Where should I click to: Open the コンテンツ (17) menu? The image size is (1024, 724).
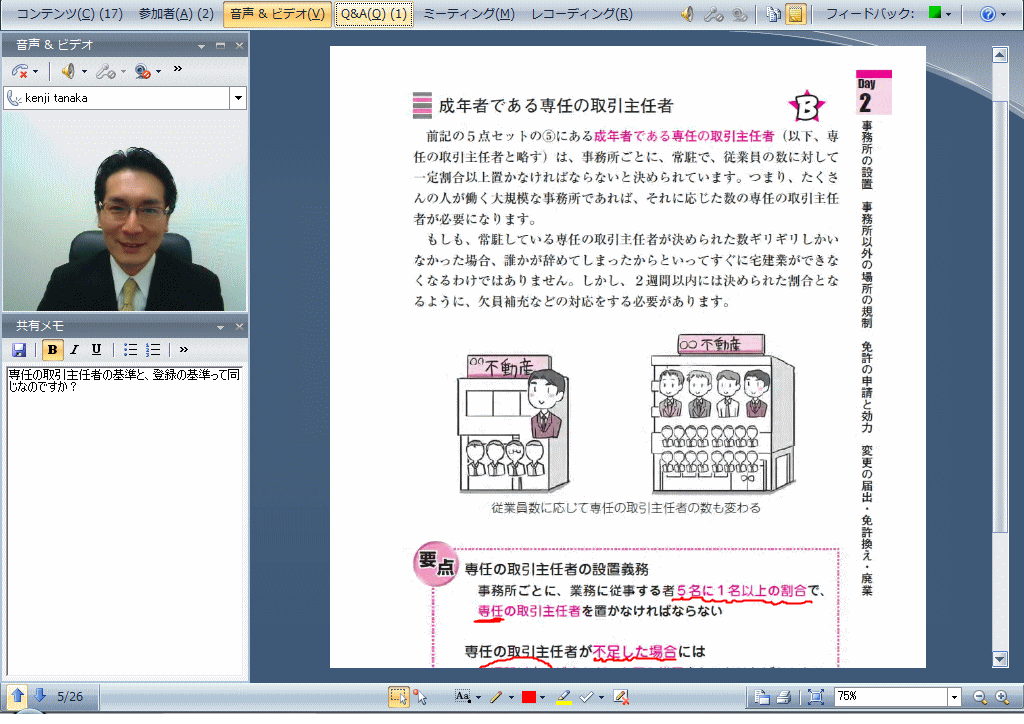pos(69,14)
